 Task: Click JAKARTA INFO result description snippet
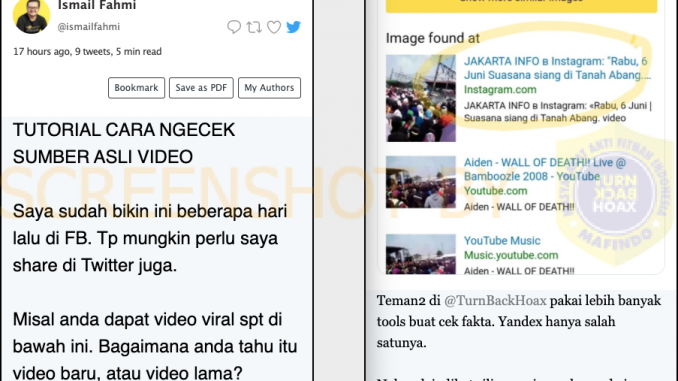(x=558, y=112)
